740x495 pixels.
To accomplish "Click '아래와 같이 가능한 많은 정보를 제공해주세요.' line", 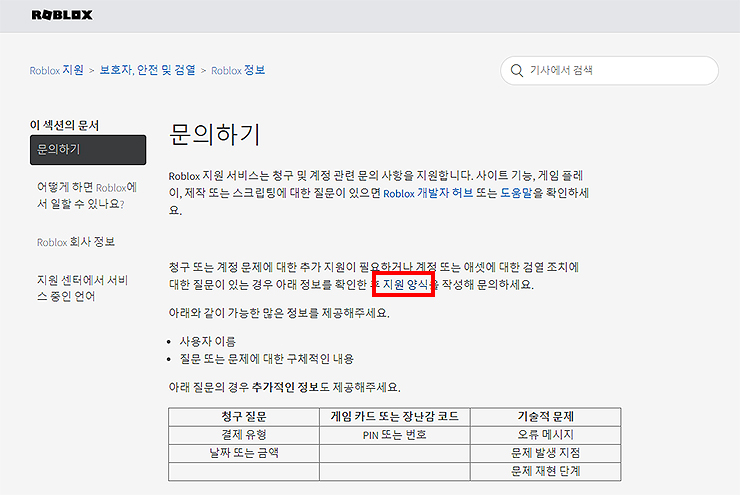I will click(x=279, y=313).
